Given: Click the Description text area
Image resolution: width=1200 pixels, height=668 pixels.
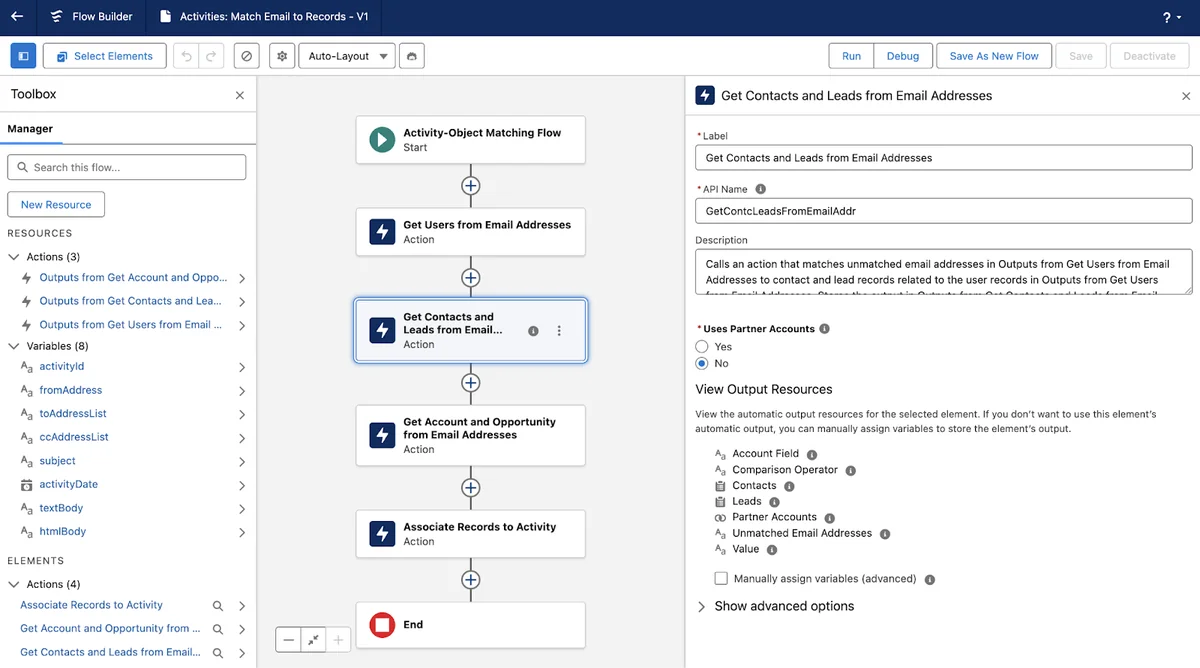Looking at the screenshot, I should pos(943,272).
